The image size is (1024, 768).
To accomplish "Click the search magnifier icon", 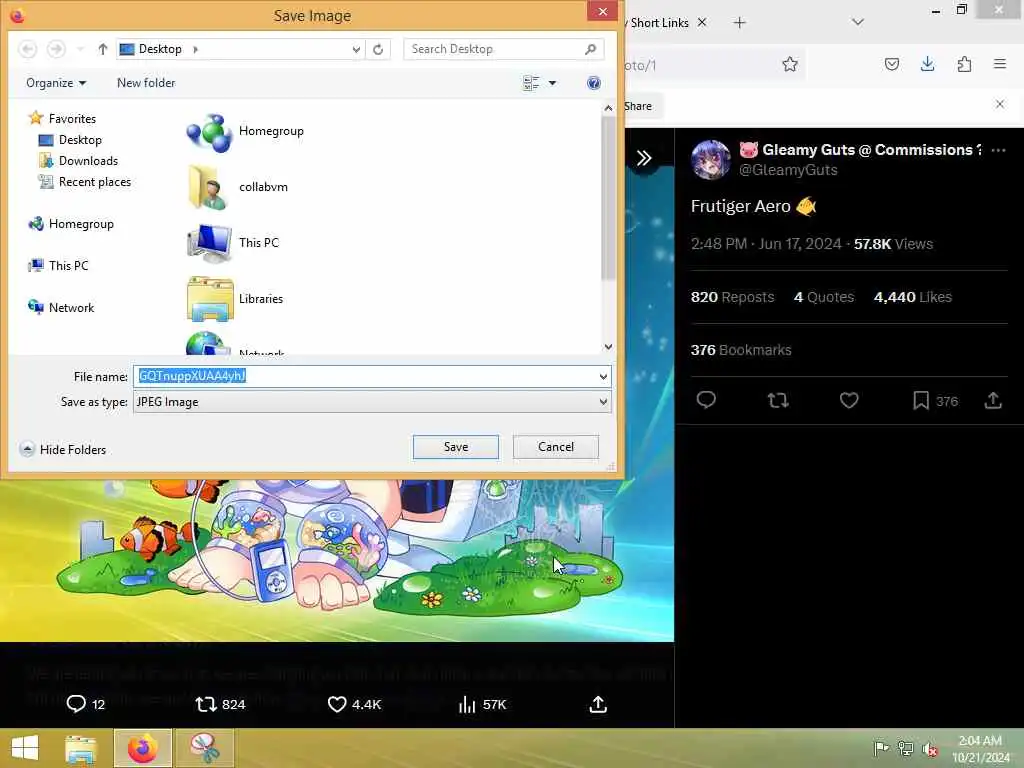I will coord(590,49).
